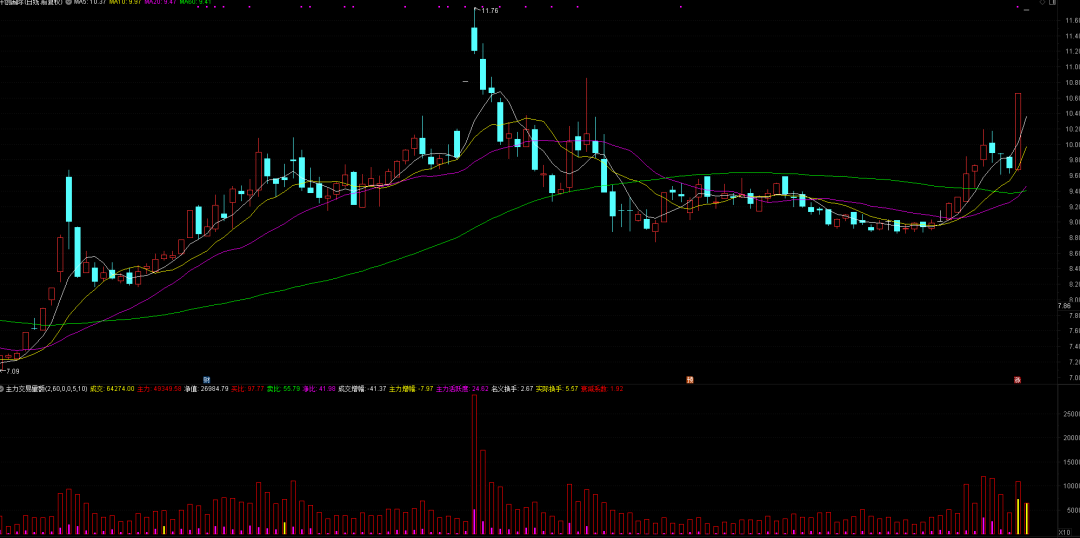Select the magenta MA20 value 9.47
The height and width of the screenshot is (538, 1080).
point(160,3)
